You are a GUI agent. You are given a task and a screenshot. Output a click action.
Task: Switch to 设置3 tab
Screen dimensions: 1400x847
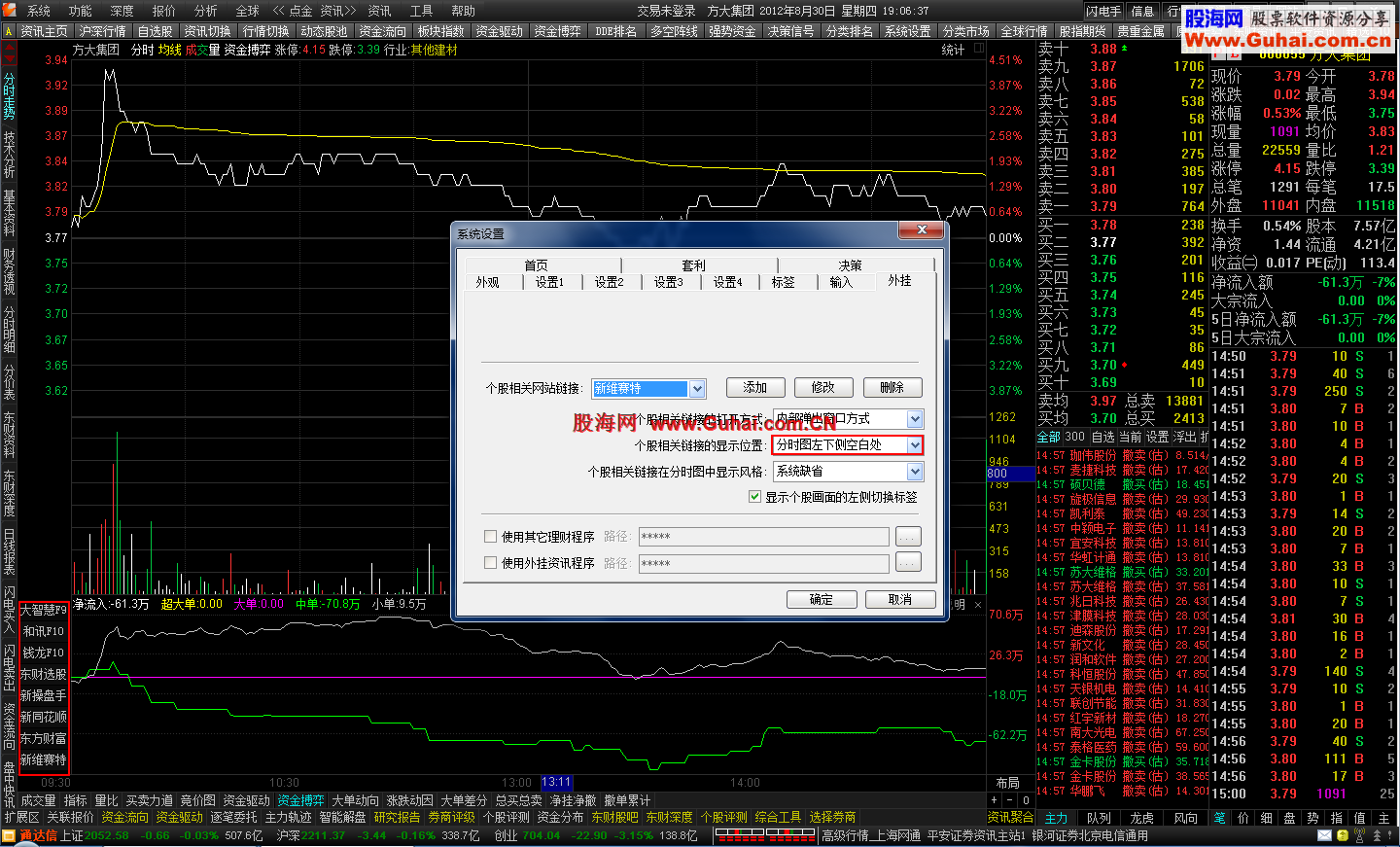coord(669,282)
